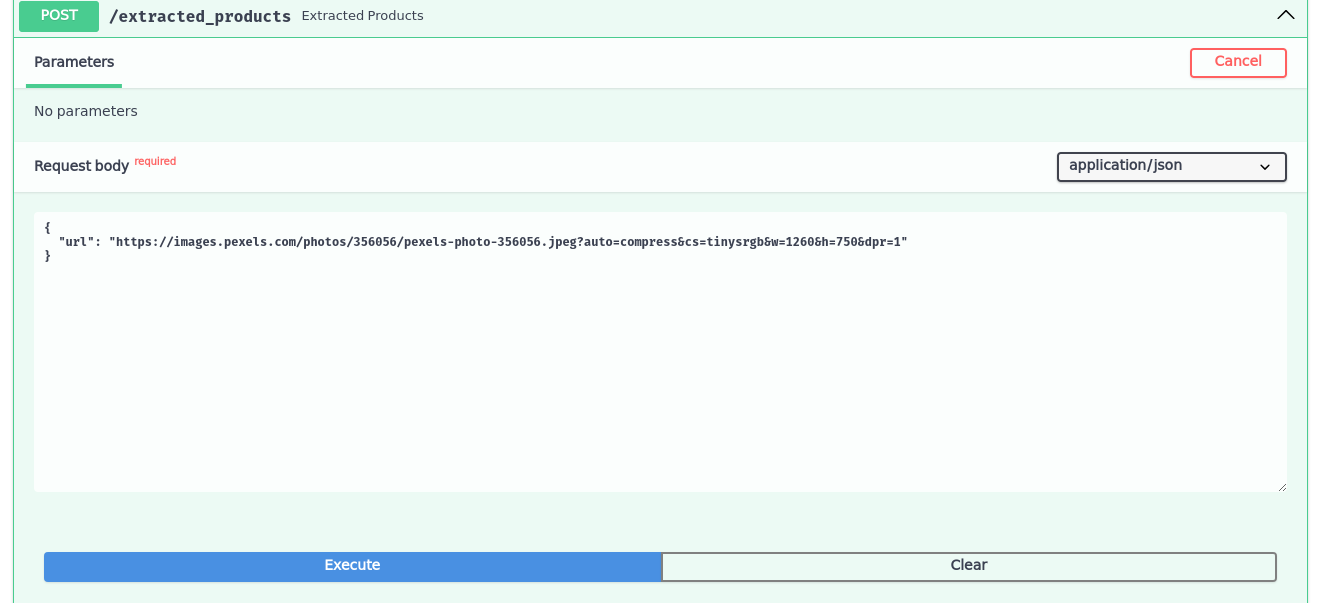Click the Request body label
Screen dimensions: 1317x603
pos(81,166)
